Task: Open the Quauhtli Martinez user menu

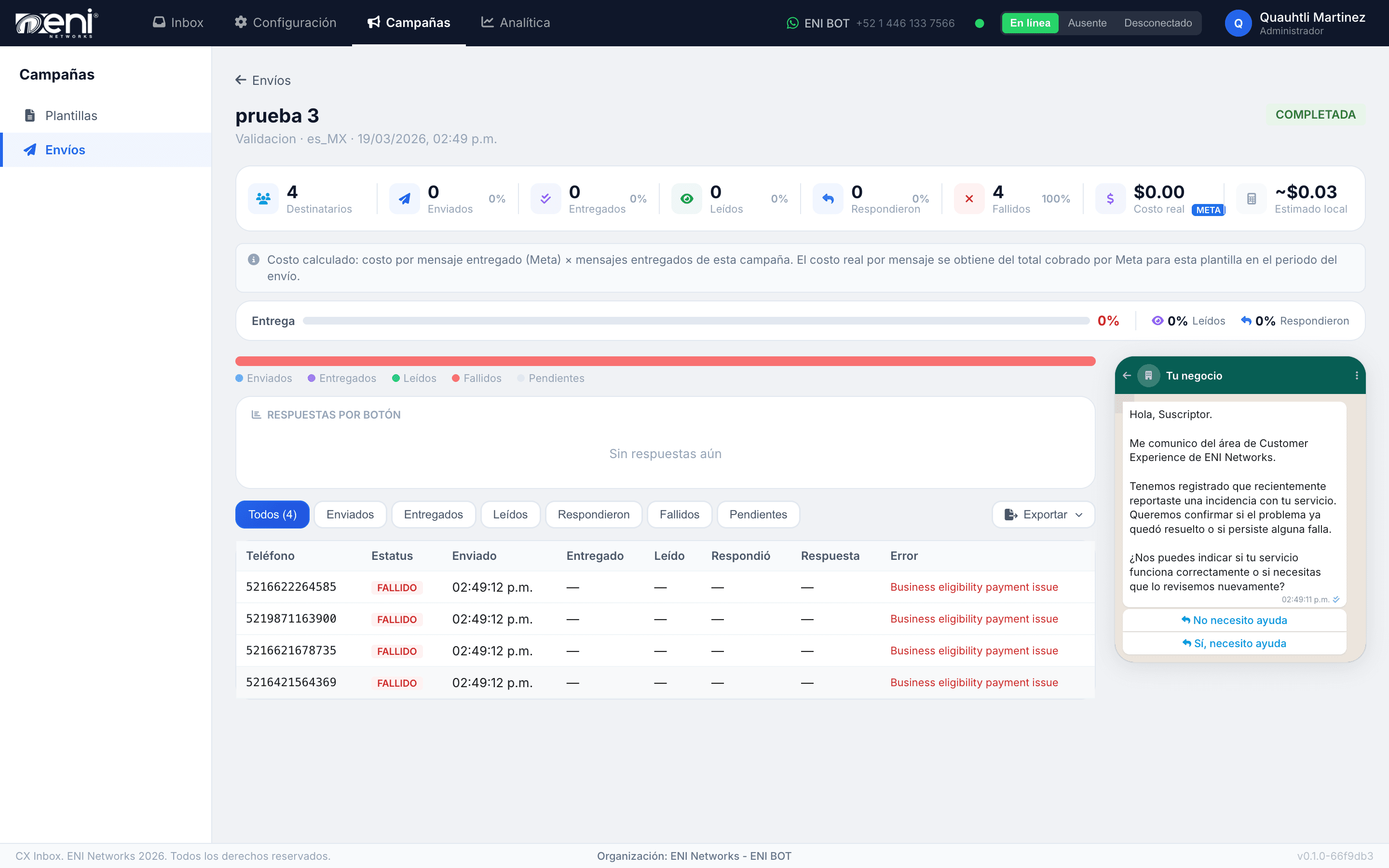Action: (1295, 23)
